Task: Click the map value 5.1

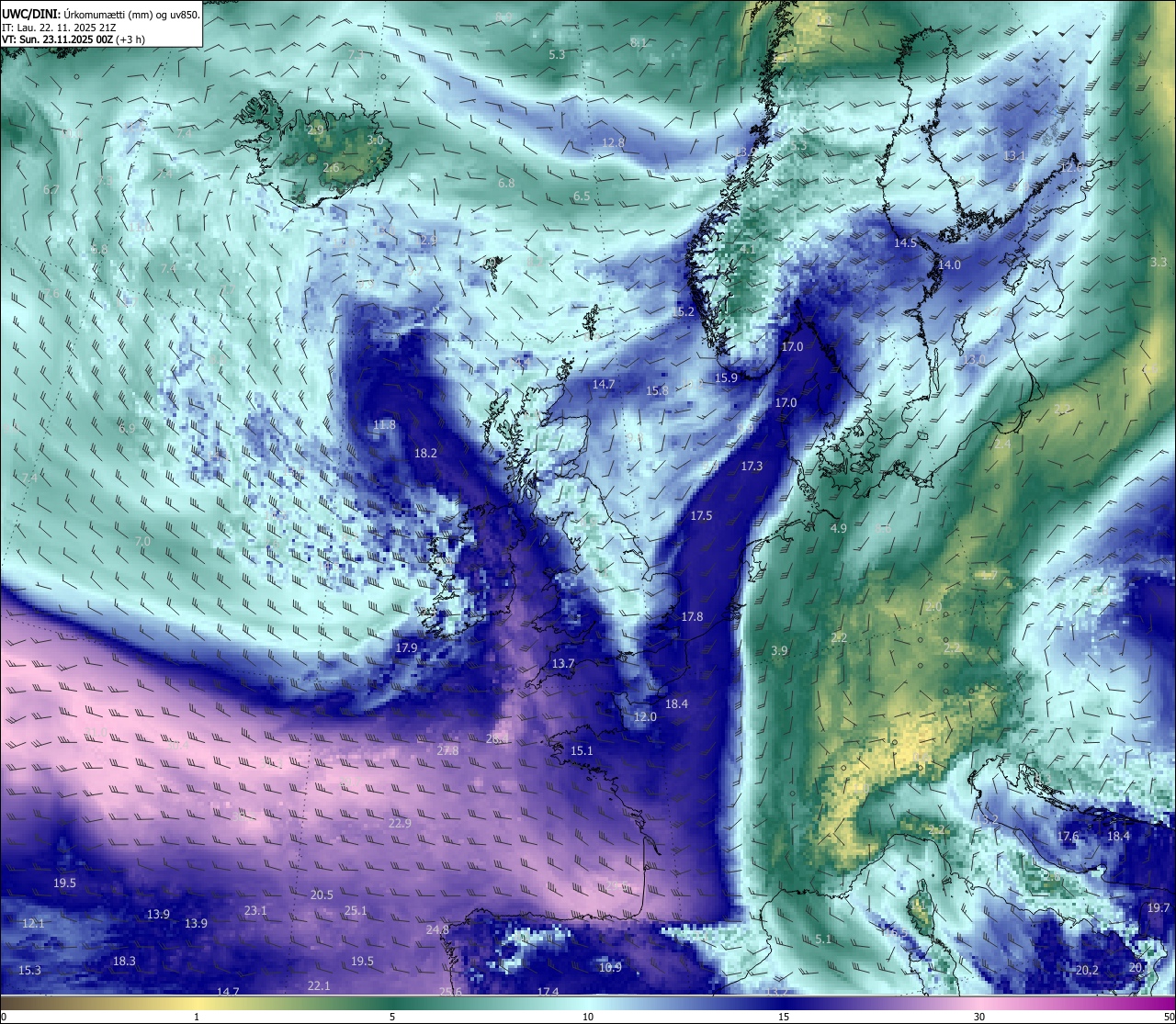Action: 823,939
